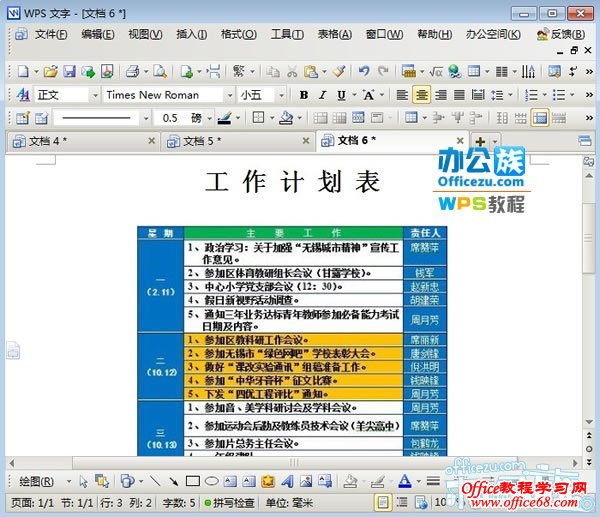Click the vertical scrollbar thumb
The image size is (600, 517).
click(x=589, y=238)
